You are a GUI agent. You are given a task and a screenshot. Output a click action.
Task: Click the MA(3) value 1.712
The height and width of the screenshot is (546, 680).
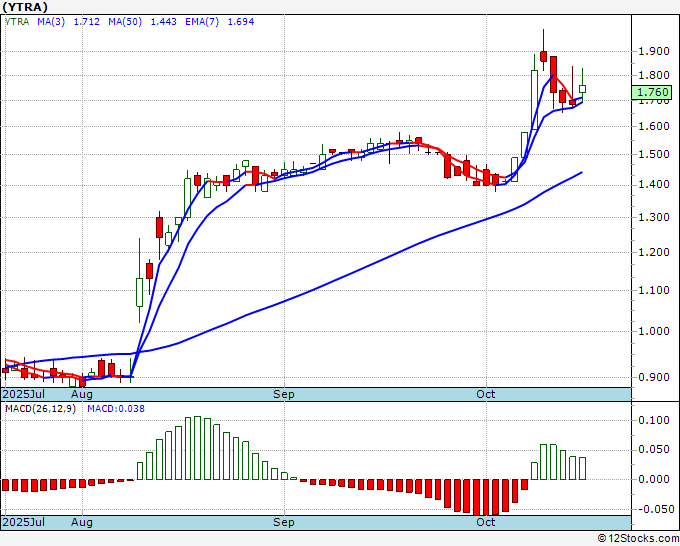[x=87, y=22]
